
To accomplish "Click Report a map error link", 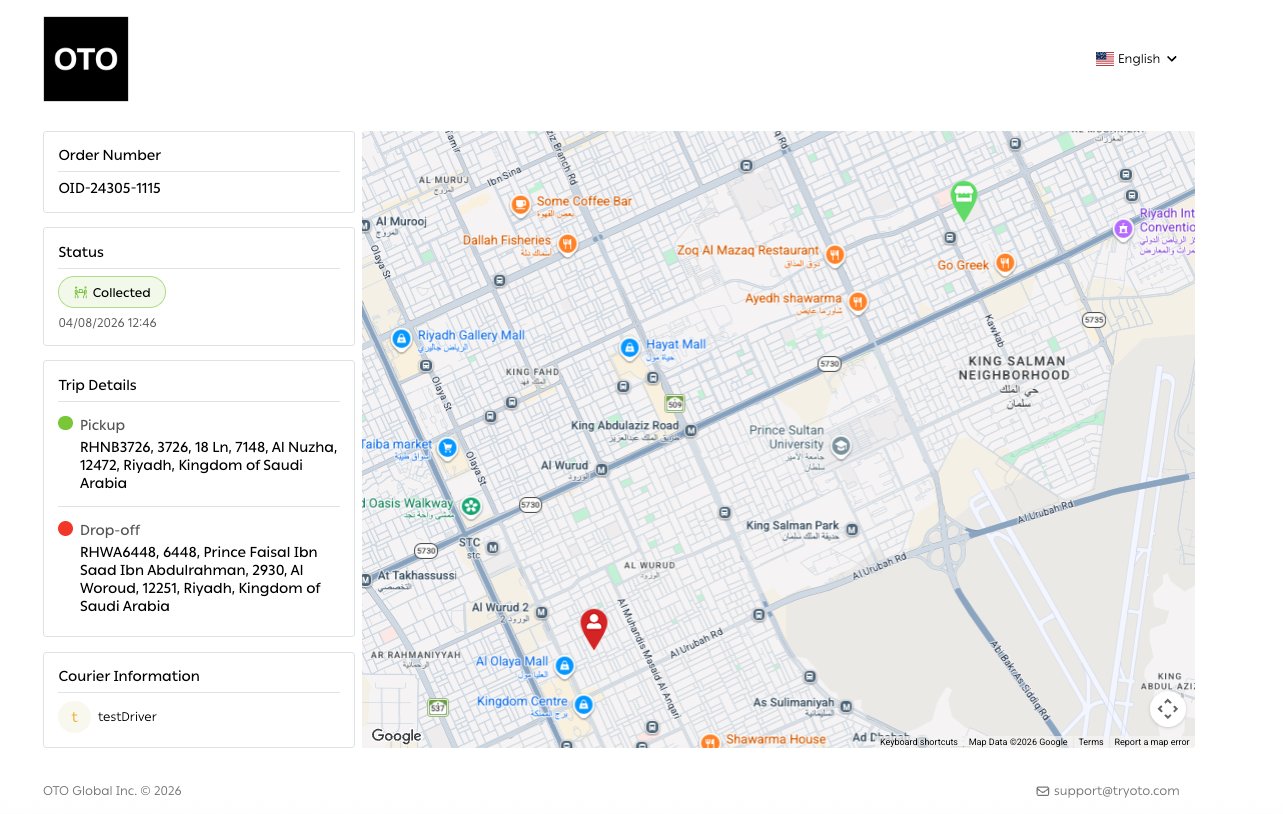I will (1152, 742).
